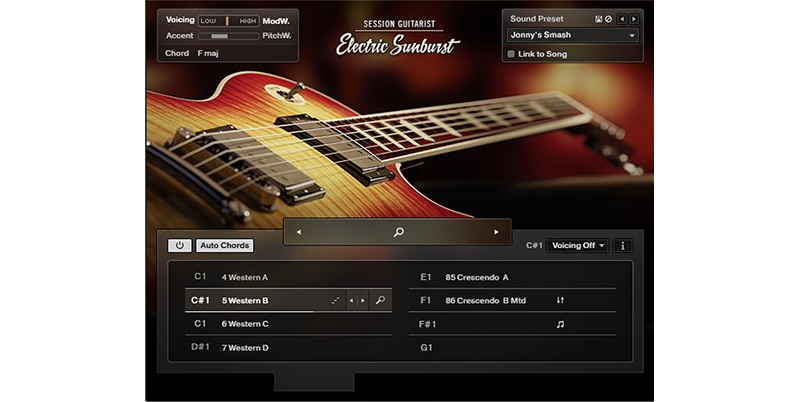Click the PitchW. assignment for Accent
The height and width of the screenshot is (402, 800).
pos(277,36)
